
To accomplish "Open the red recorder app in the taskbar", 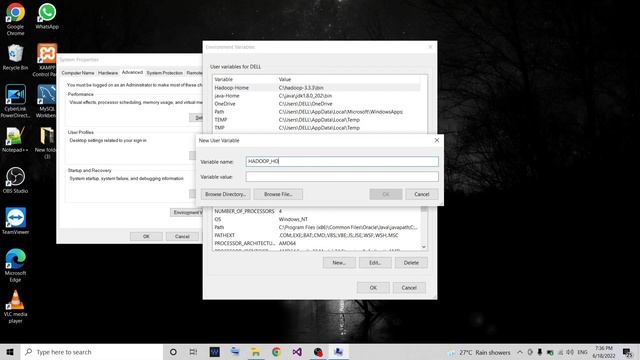I will (x=318, y=352).
